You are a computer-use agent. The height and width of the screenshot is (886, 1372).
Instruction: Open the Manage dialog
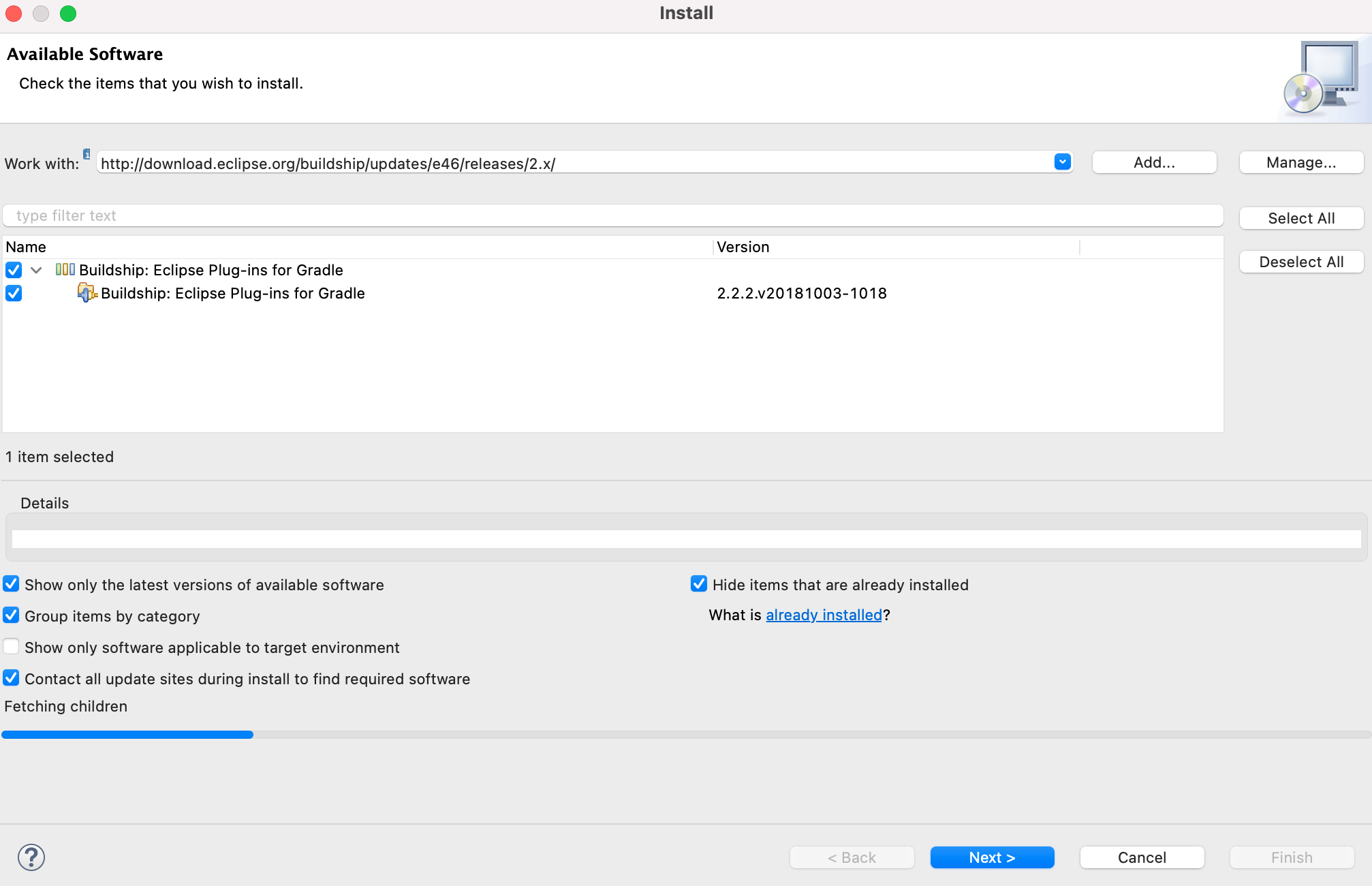(x=1300, y=162)
